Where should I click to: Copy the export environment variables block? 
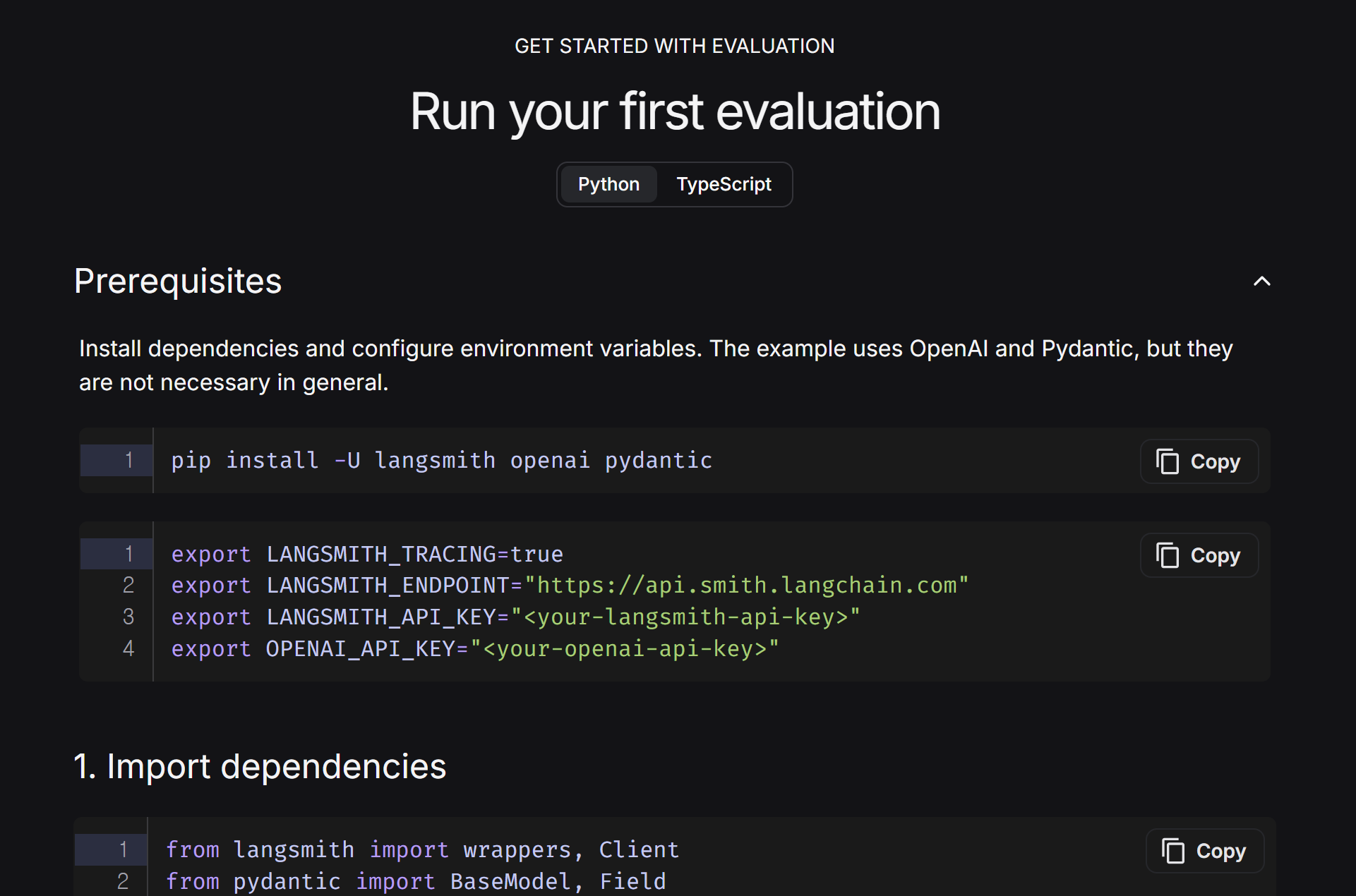pos(1199,555)
